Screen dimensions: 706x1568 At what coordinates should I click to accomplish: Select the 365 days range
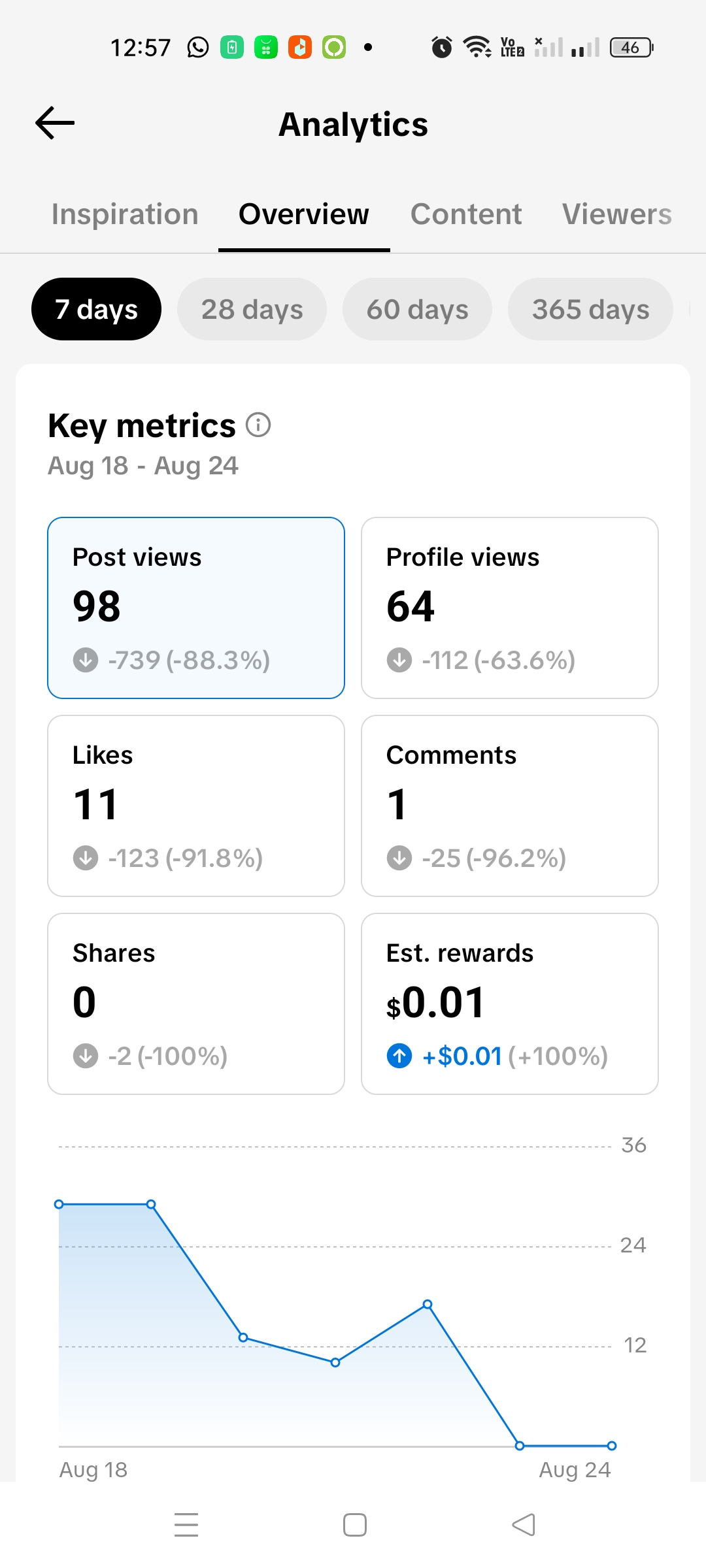[x=590, y=309]
